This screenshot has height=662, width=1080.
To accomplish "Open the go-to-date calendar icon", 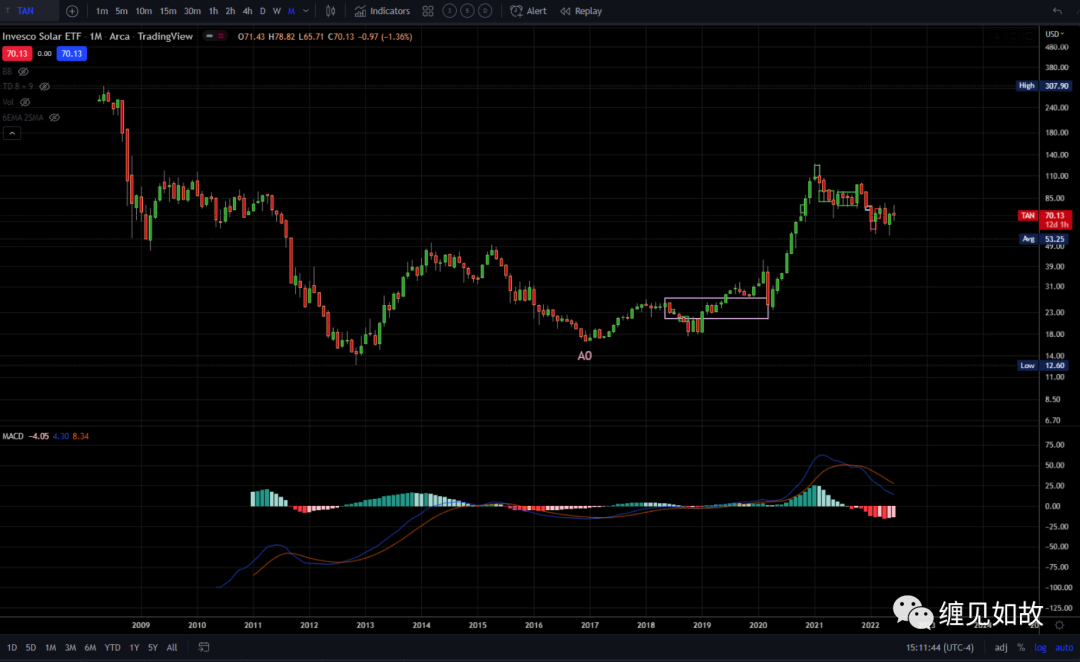I will (204, 647).
